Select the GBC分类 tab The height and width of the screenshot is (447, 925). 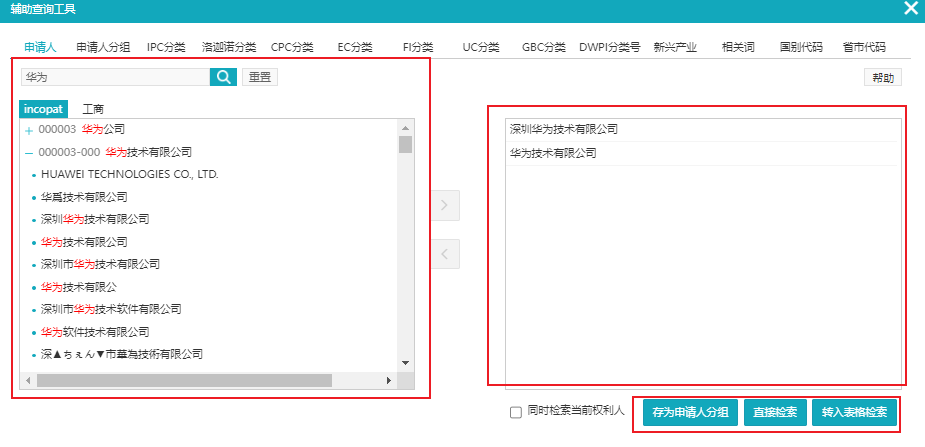pyautogui.click(x=544, y=47)
